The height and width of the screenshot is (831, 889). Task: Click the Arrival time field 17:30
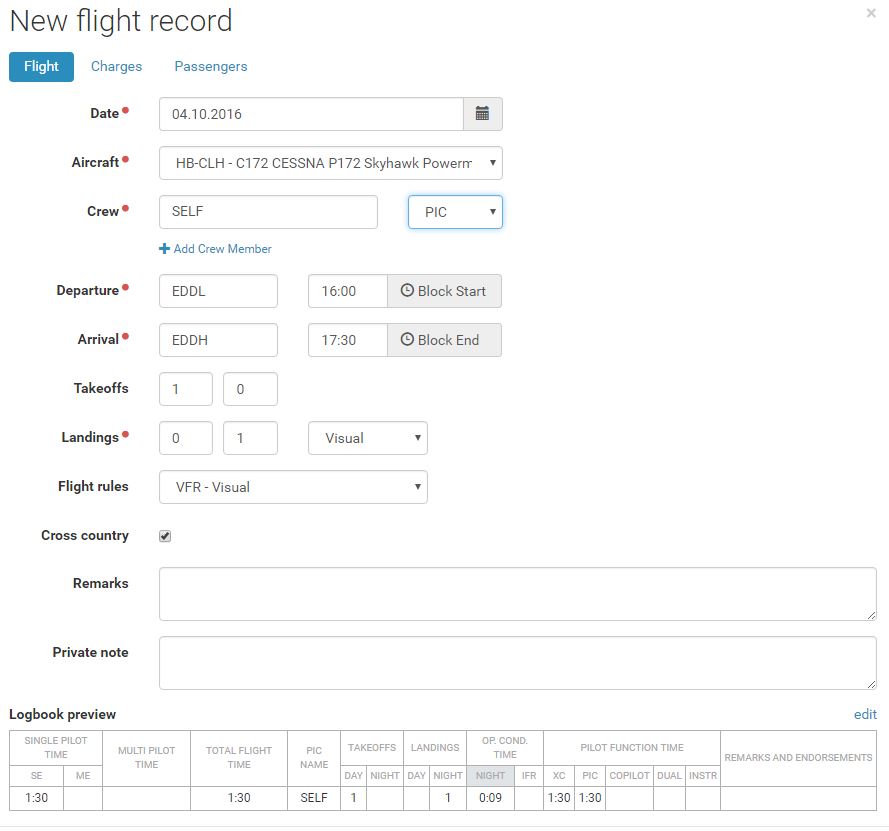[347, 340]
